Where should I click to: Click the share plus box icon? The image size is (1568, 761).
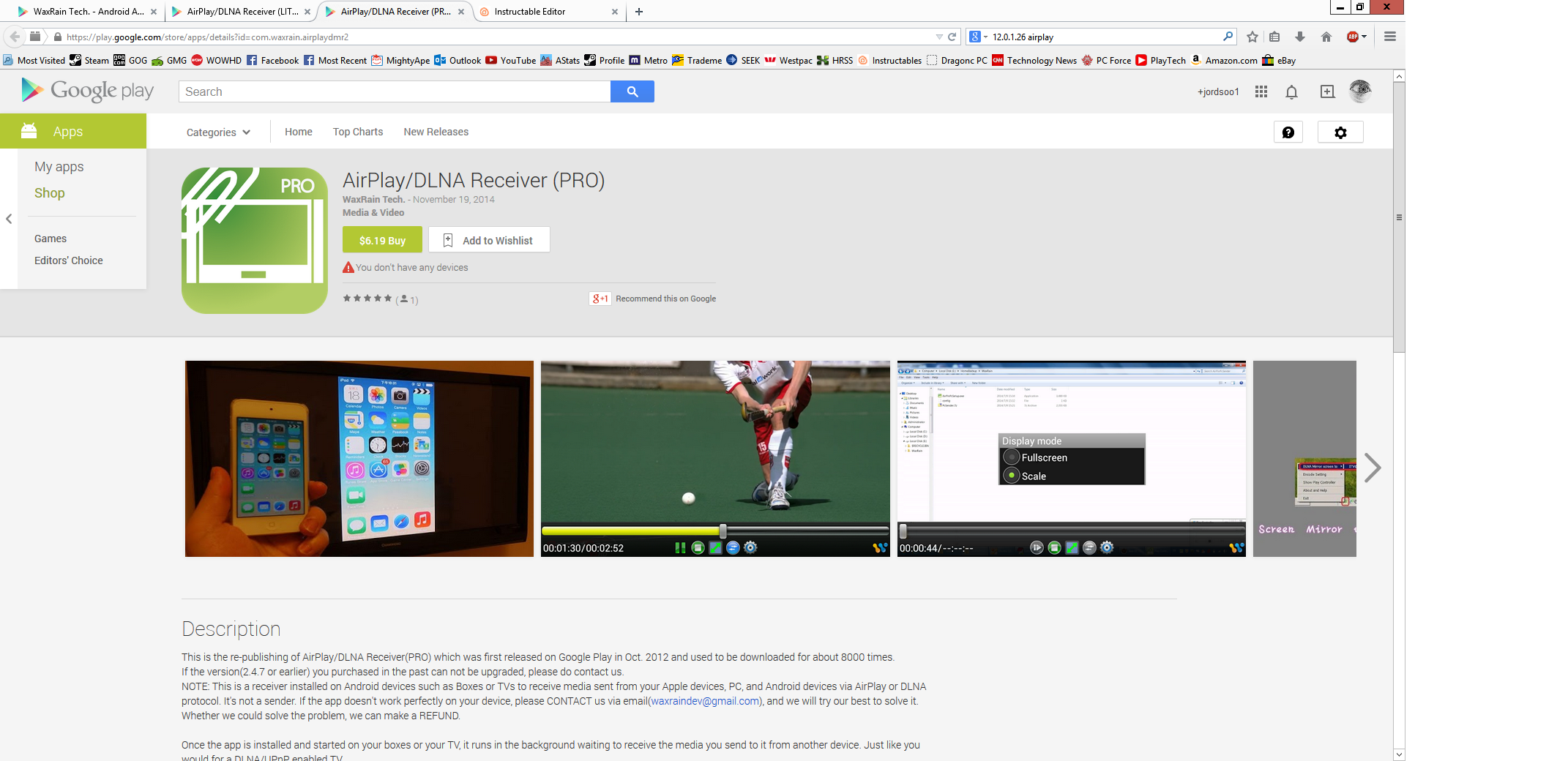[x=1327, y=91]
